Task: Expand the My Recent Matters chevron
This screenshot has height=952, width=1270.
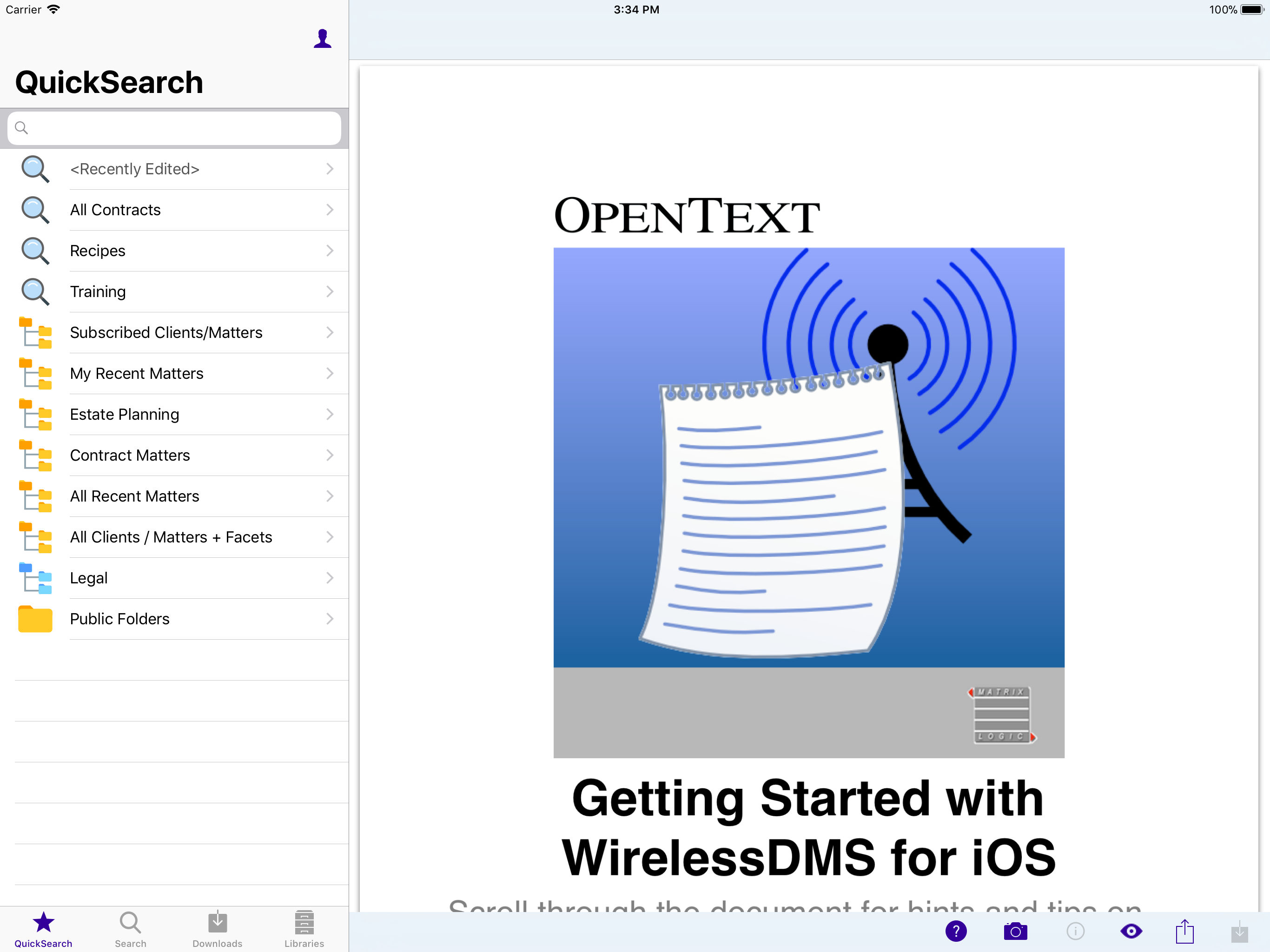Action: (x=330, y=373)
